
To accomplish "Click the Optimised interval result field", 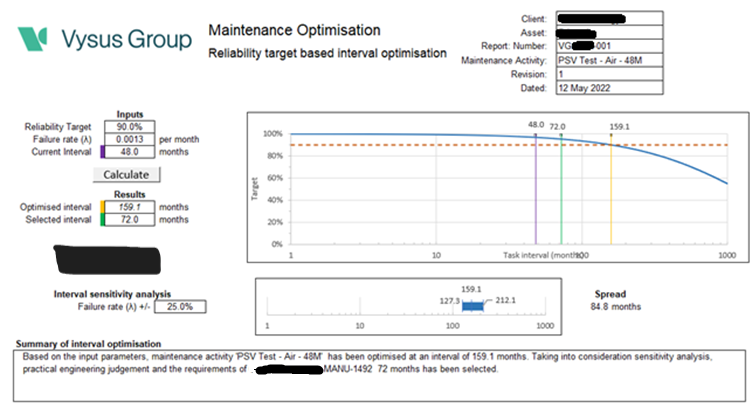I will coord(129,207).
